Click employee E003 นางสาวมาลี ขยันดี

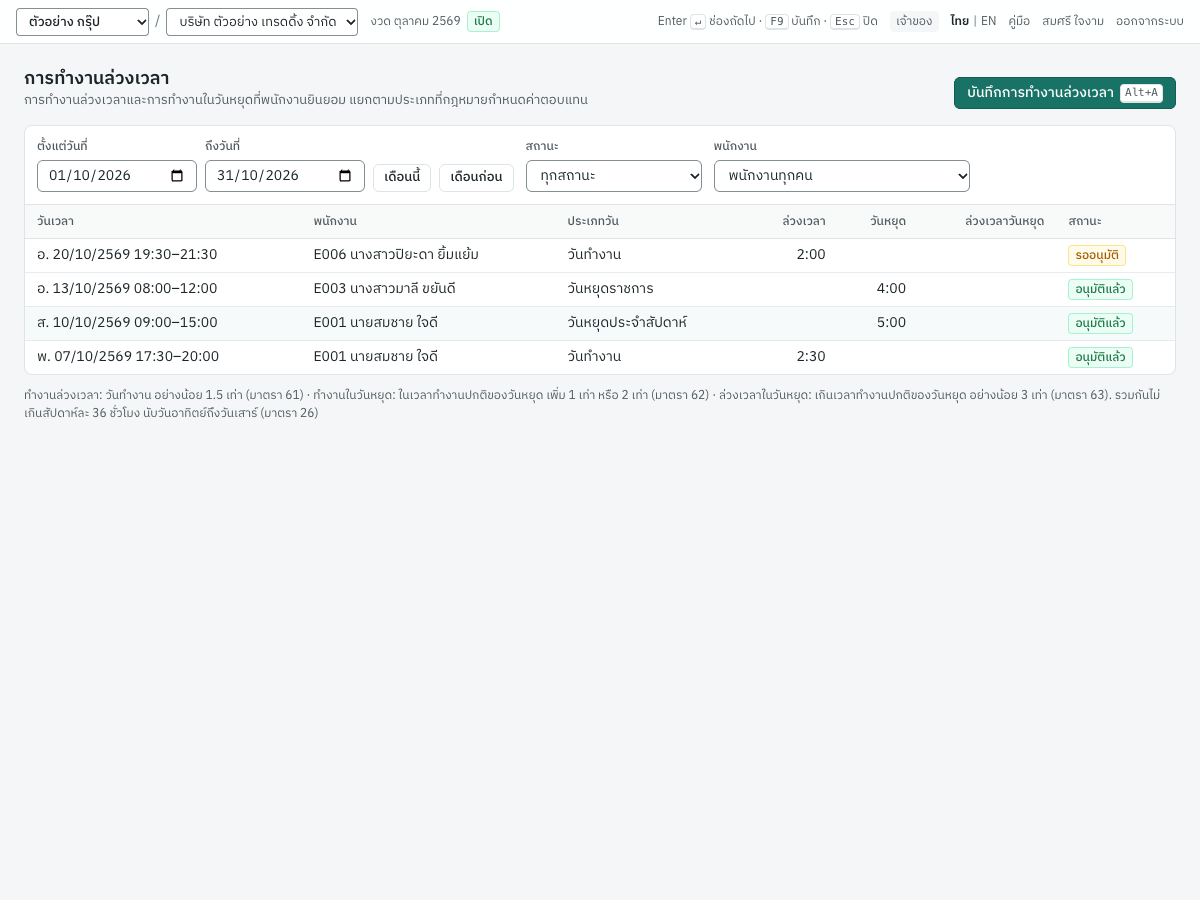tap(385, 289)
